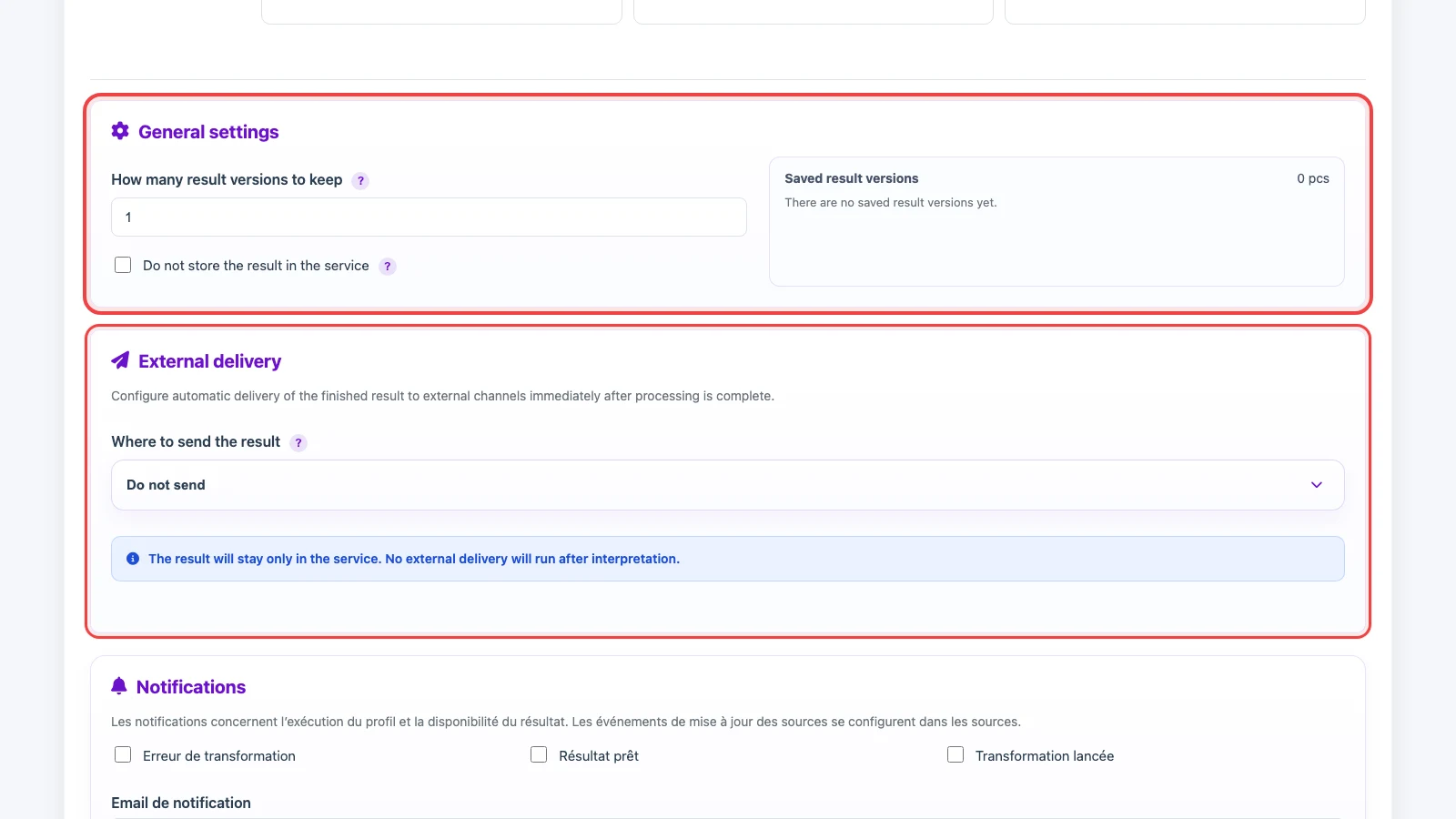The height and width of the screenshot is (819, 1456).
Task: Check Transformation lancée notification
Action: pos(955,754)
